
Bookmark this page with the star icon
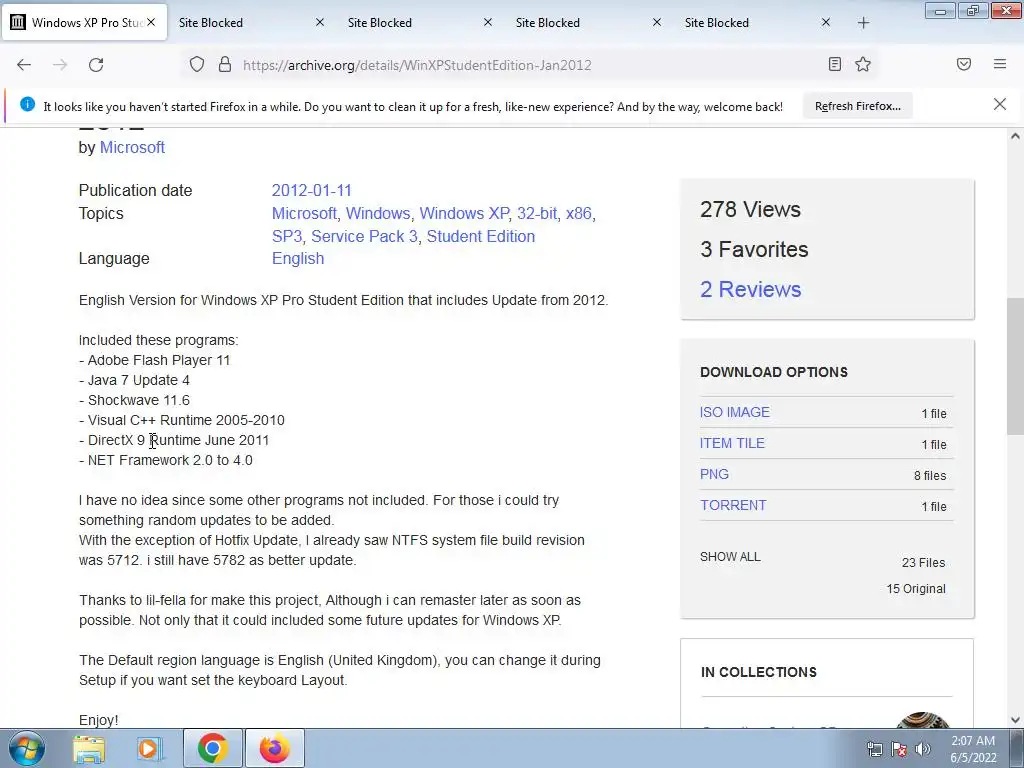[x=863, y=64]
